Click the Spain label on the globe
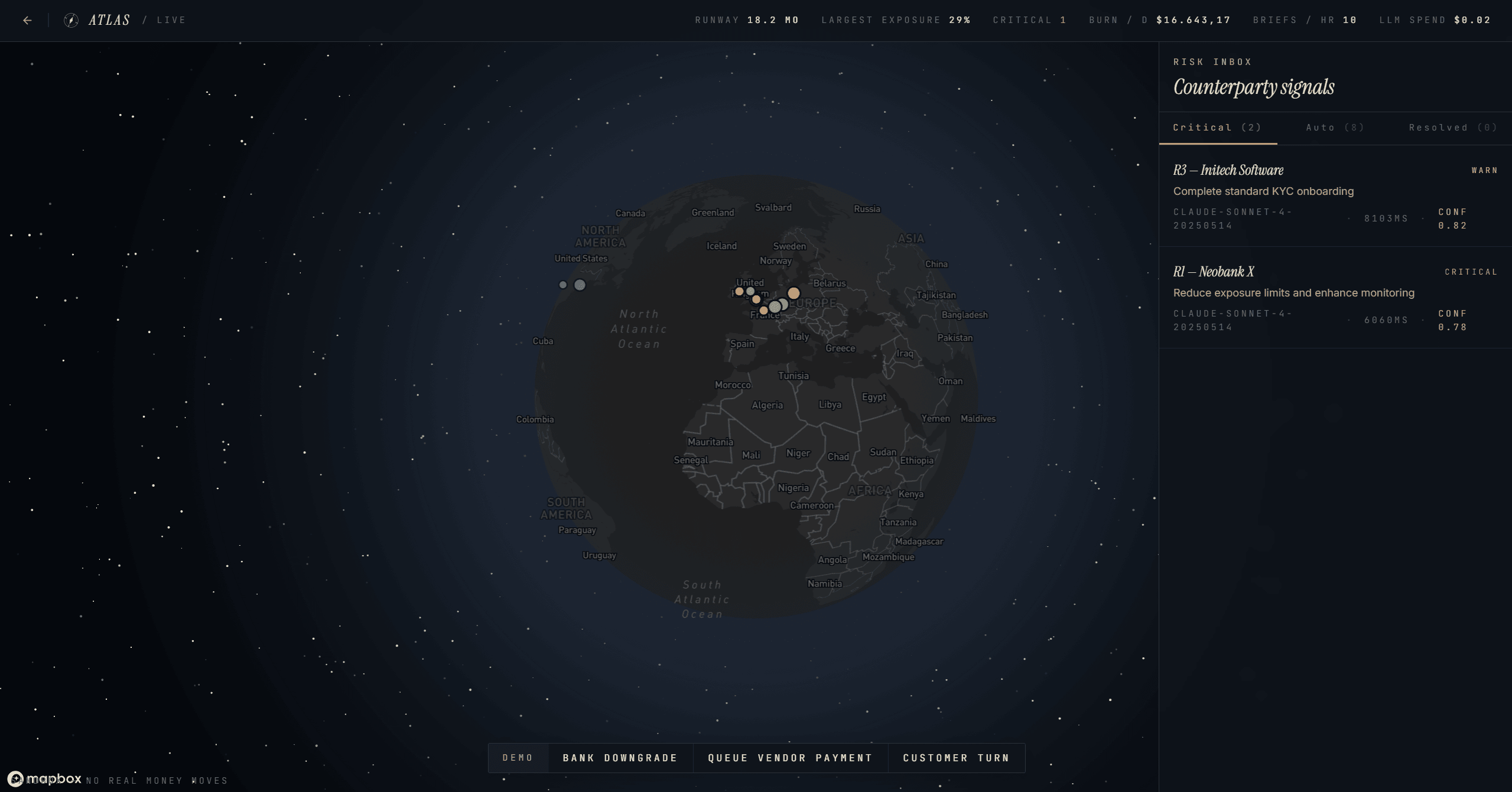Screen dimensions: 1512x792 click(x=742, y=344)
